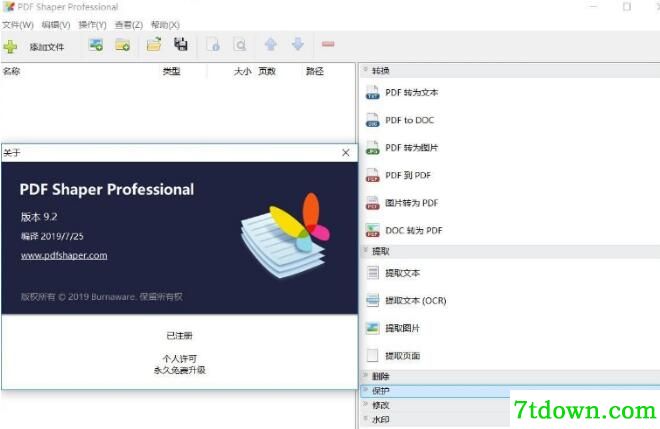
Task: Click the 图片转为 PDF label
Action: pyautogui.click(x=412, y=203)
